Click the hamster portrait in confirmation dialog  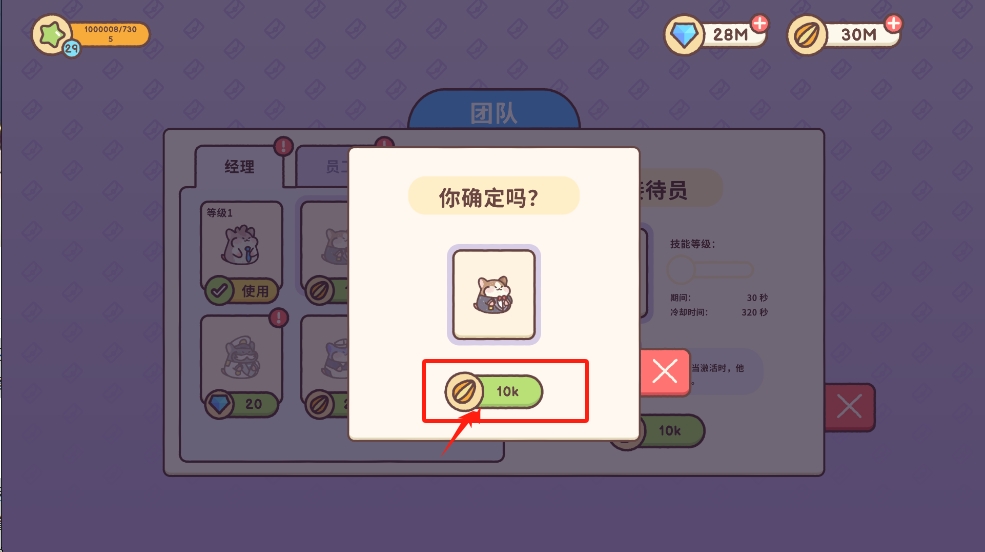point(494,295)
